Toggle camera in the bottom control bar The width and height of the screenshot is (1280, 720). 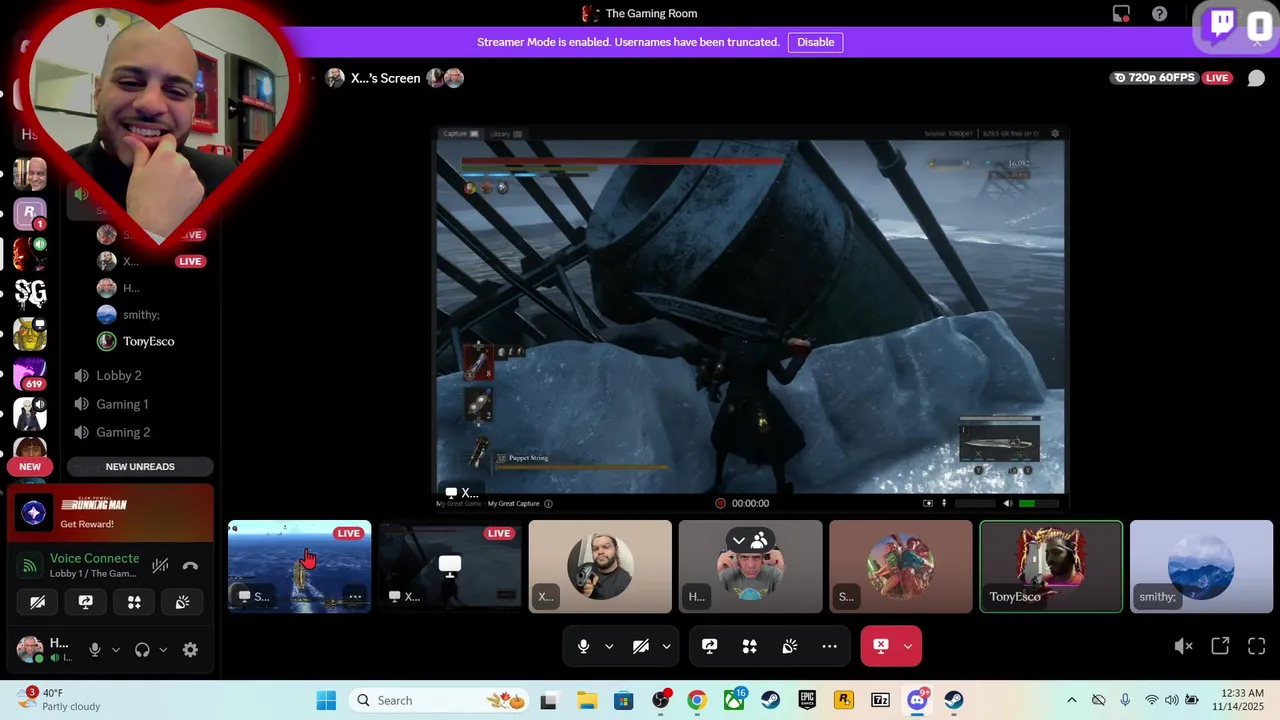[641, 646]
